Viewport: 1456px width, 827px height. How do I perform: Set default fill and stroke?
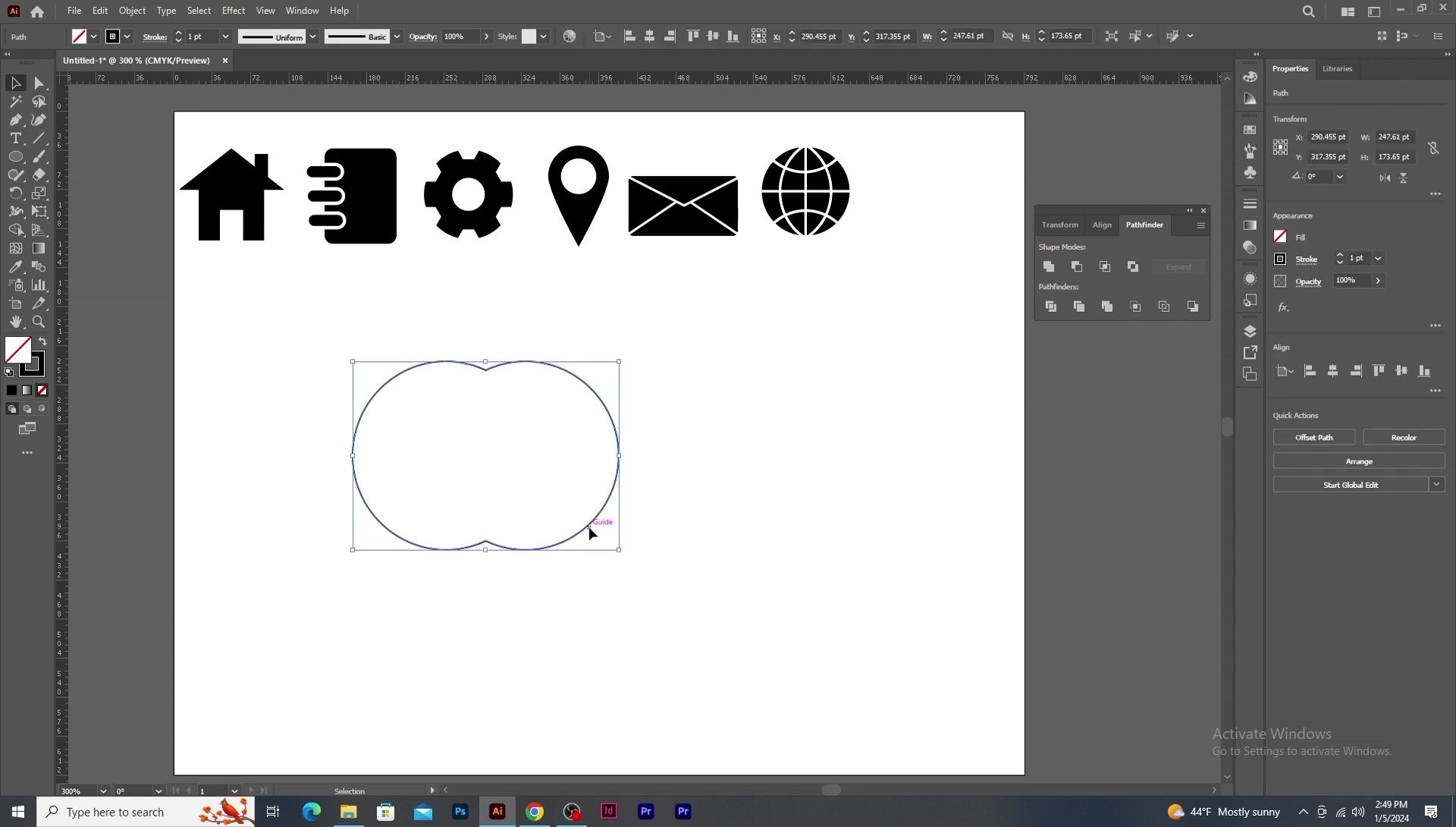click(x=9, y=373)
